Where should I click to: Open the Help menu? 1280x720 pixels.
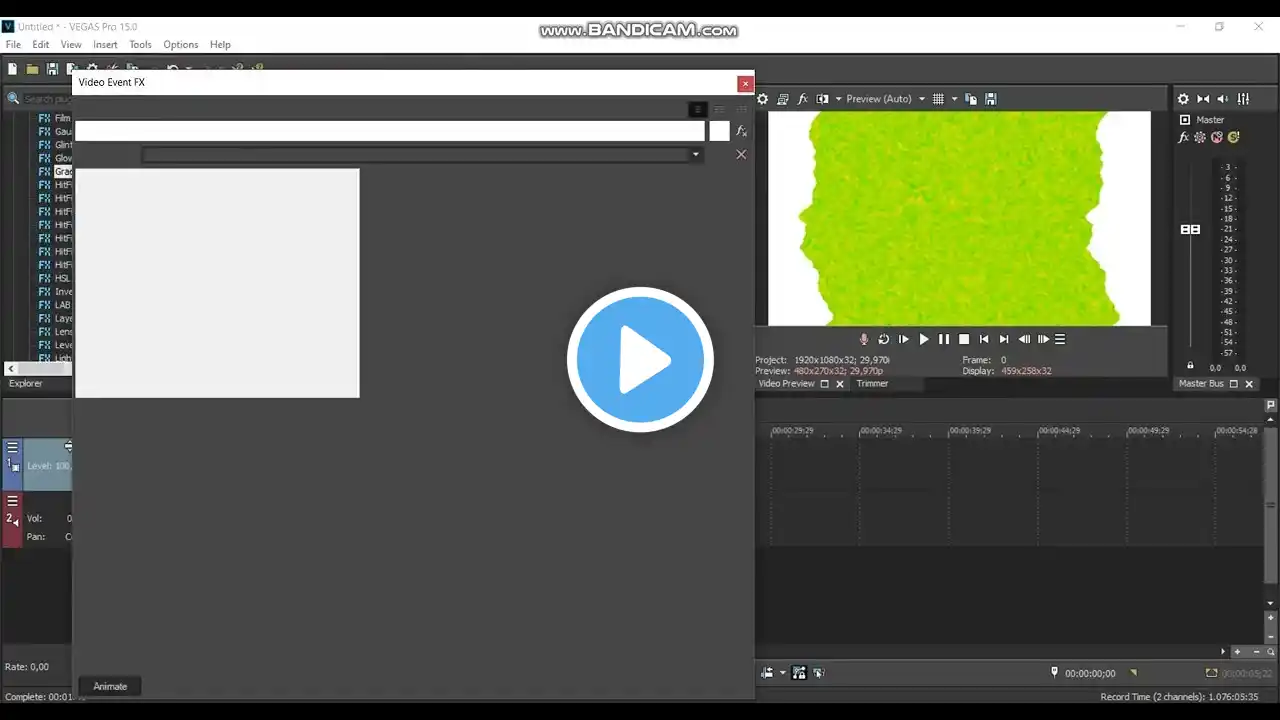pos(220,45)
